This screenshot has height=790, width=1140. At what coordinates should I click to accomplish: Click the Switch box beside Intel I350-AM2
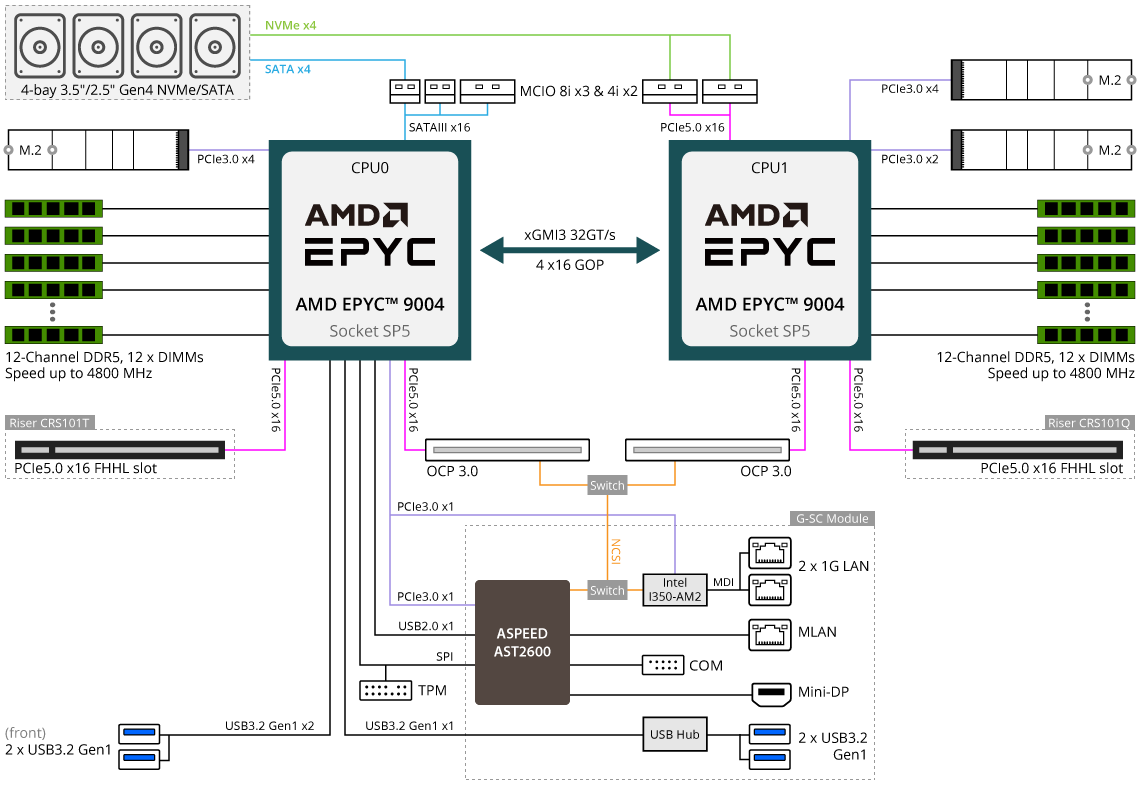[x=607, y=590]
